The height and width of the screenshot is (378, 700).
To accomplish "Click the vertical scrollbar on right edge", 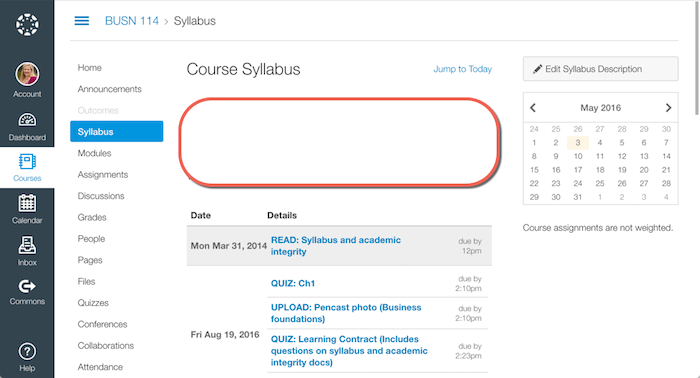I will pos(696,58).
